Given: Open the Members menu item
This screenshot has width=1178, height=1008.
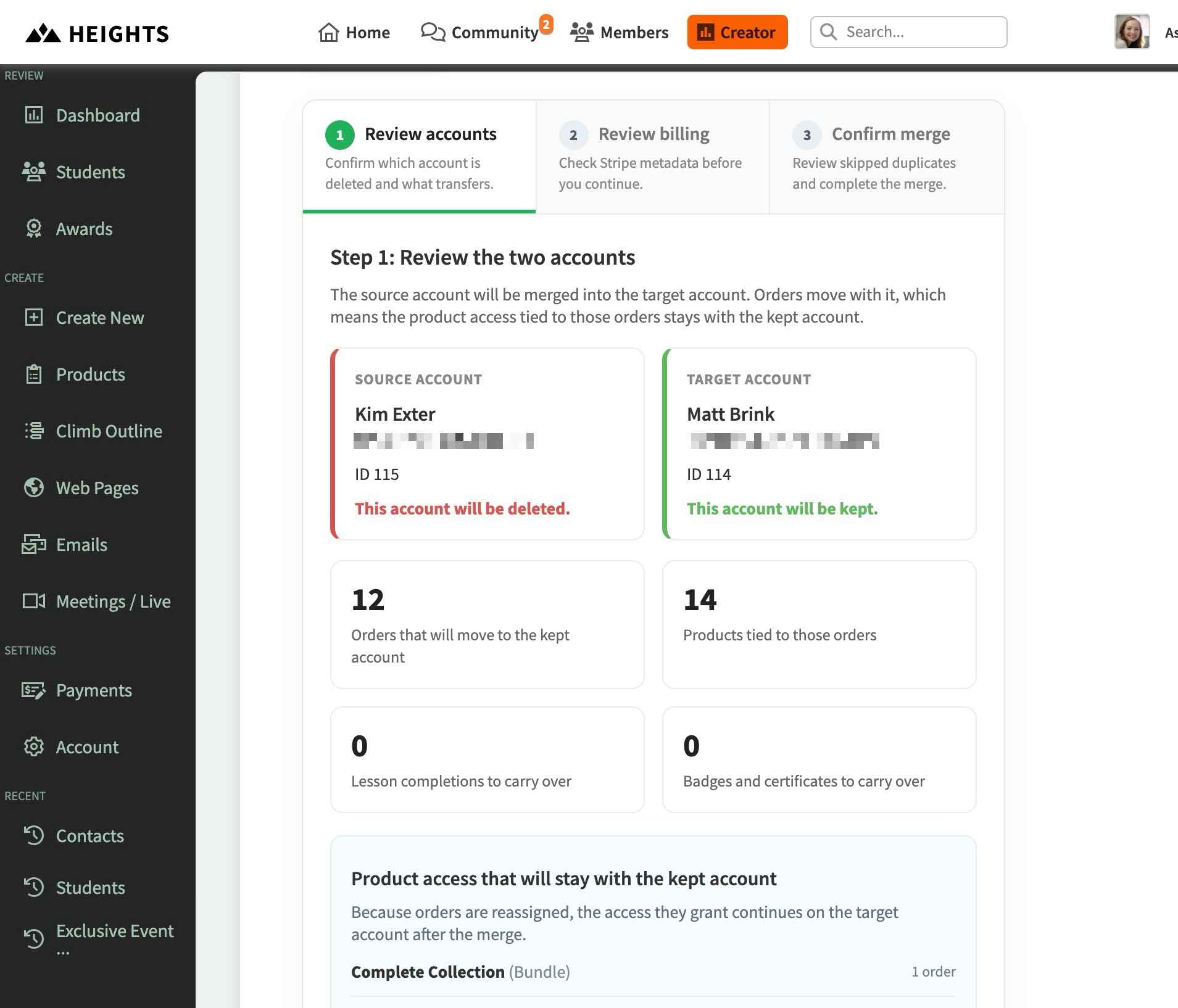Looking at the screenshot, I should (619, 32).
